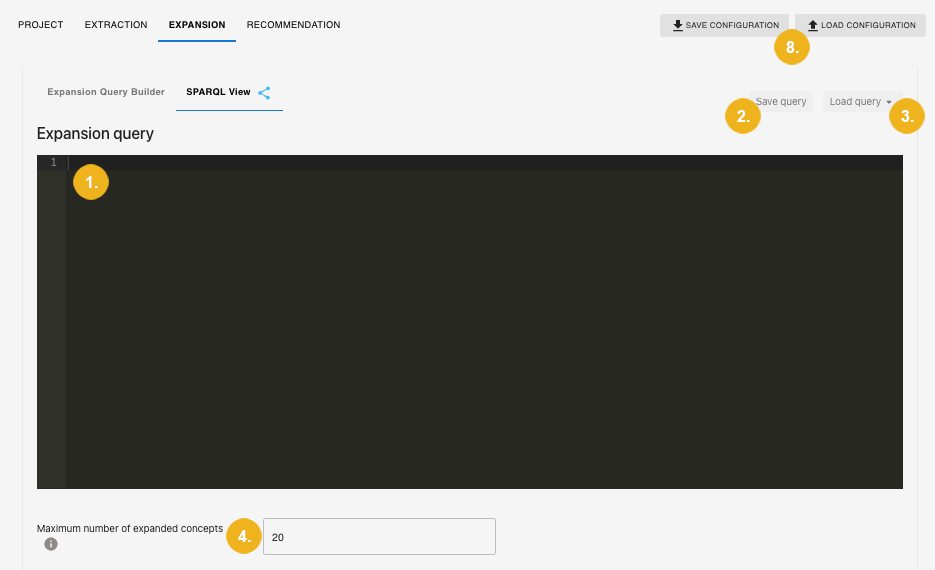Image resolution: width=935 pixels, height=570 pixels.
Task: Open the Extraction tab
Action: click(116, 25)
